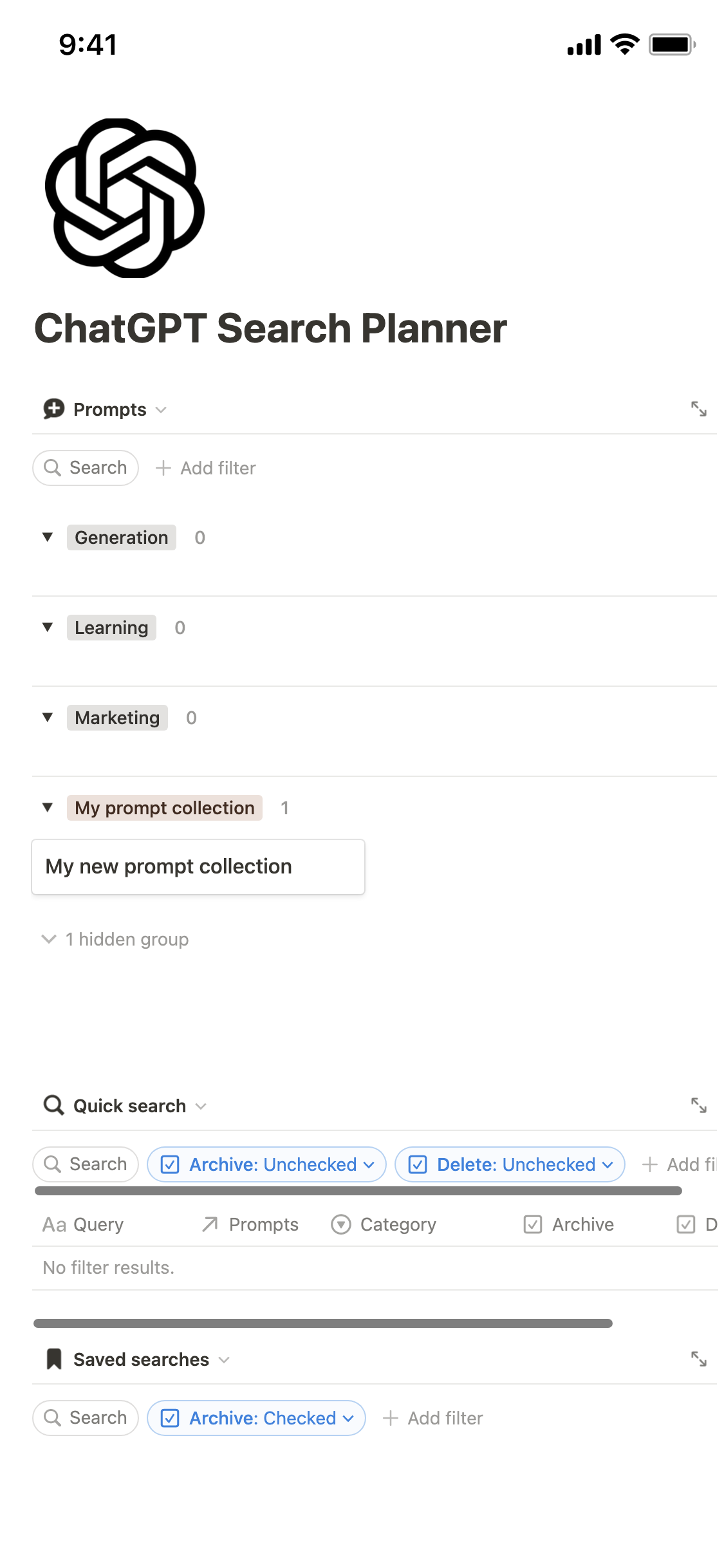Viewport: 724px width, 1568px height.
Task: Expand Saved searches to full page
Action: click(698, 1359)
